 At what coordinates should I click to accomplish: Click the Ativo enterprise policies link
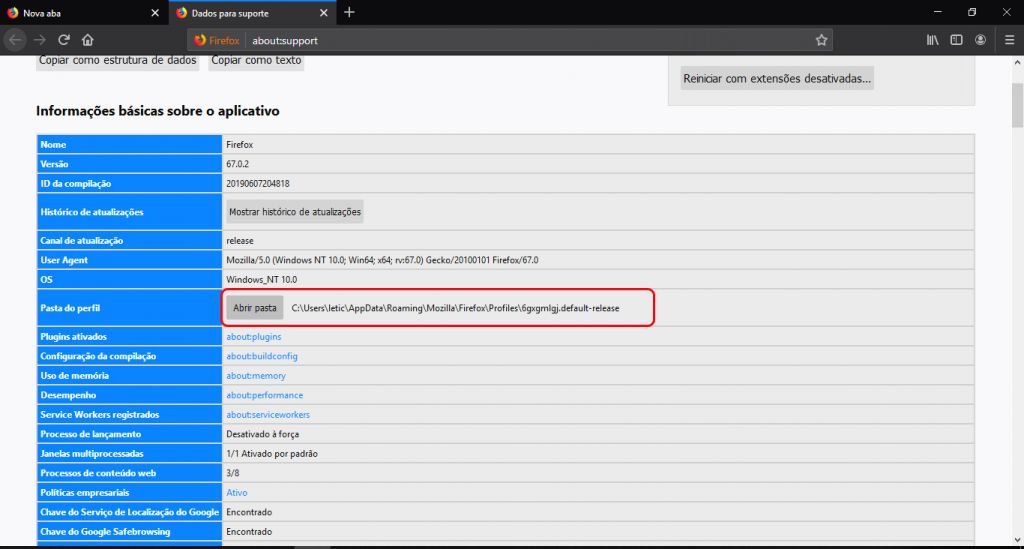(236, 493)
